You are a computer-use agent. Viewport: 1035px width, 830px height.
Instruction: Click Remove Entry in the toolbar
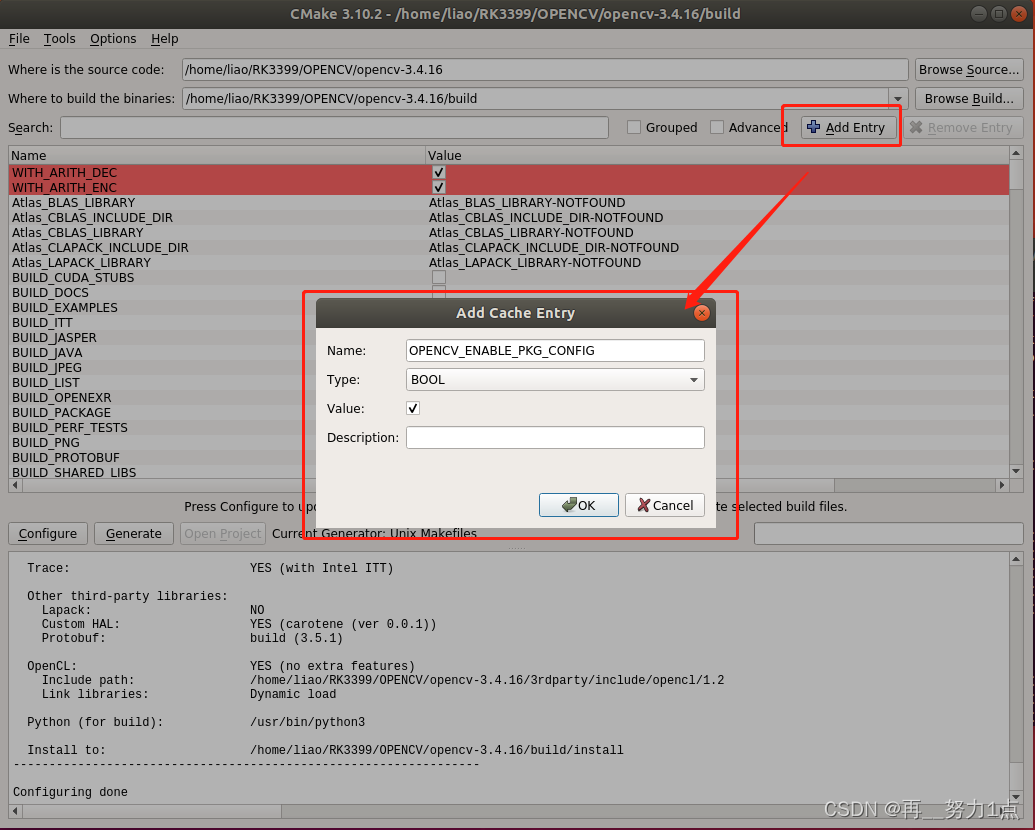pos(964,127)
